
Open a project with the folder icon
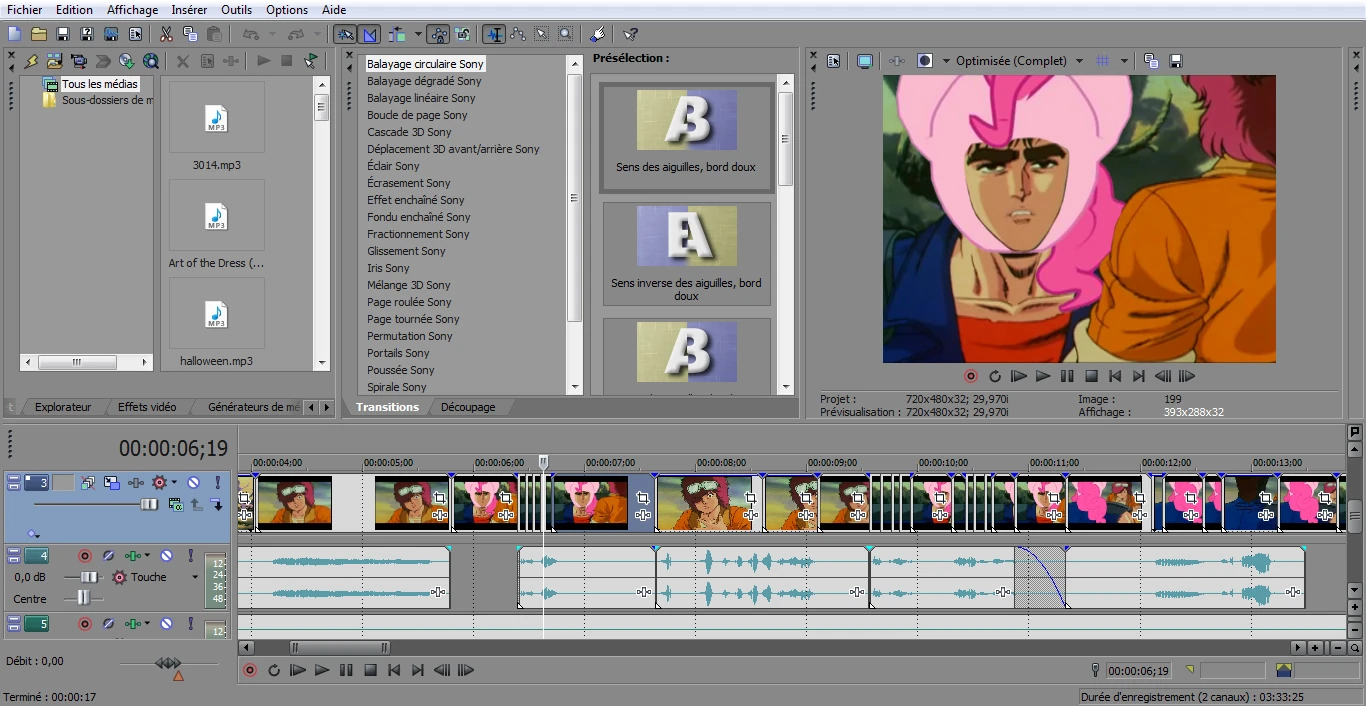pyautogui.click(x=38, y=34)
